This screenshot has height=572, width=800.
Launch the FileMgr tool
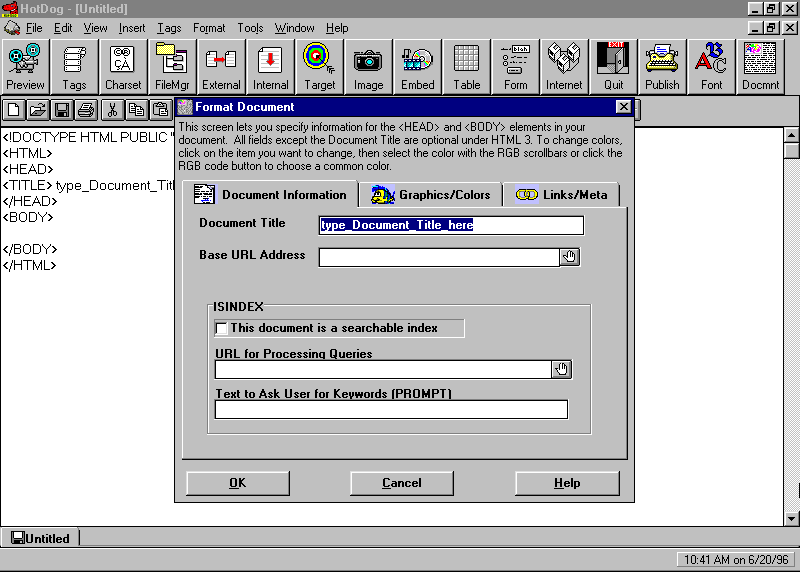(172, 67)
